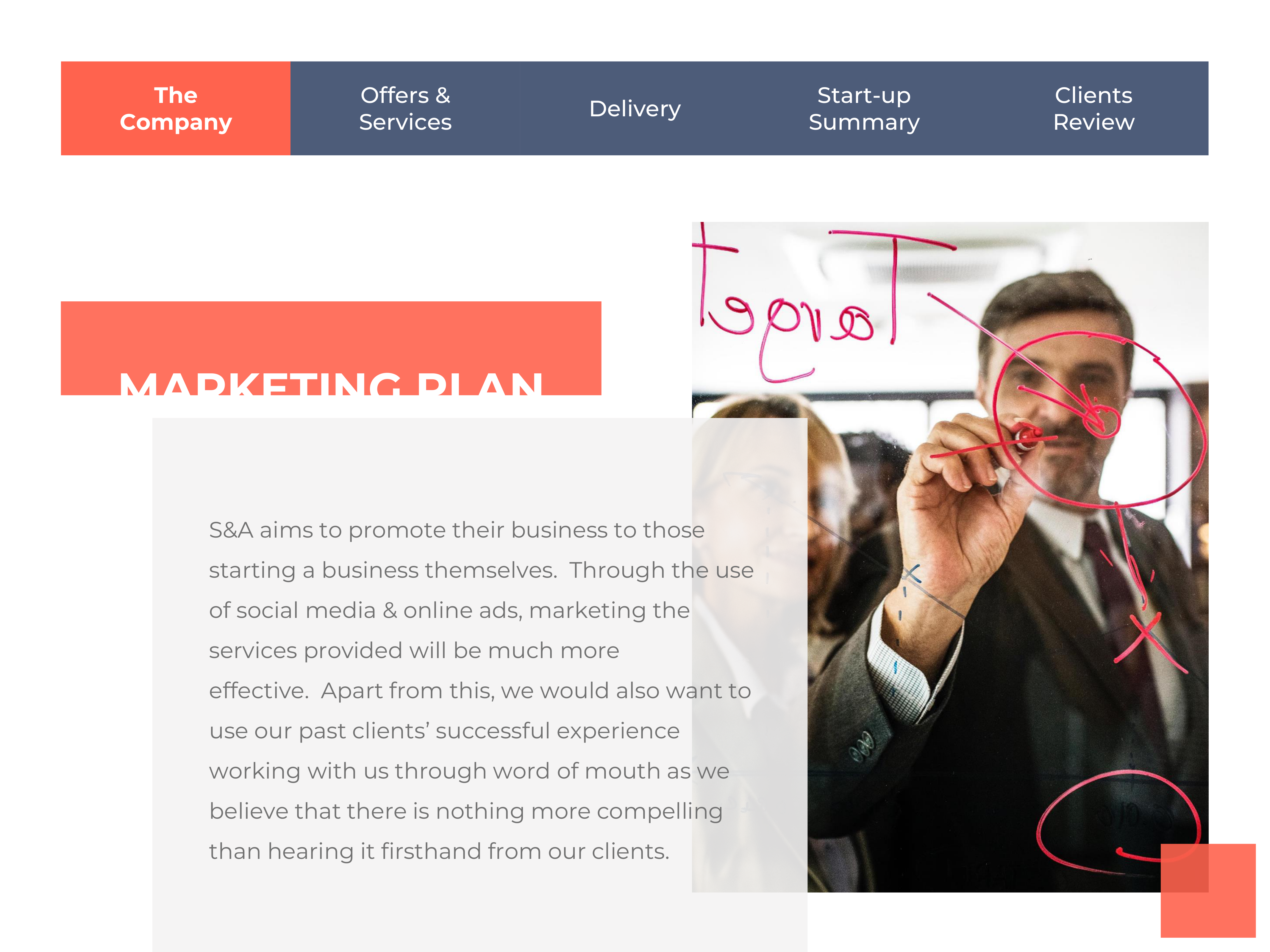This screenshot has width=1270, height=952.
Task: Click the 'word of mouth' text line
Action: (469, 771)
